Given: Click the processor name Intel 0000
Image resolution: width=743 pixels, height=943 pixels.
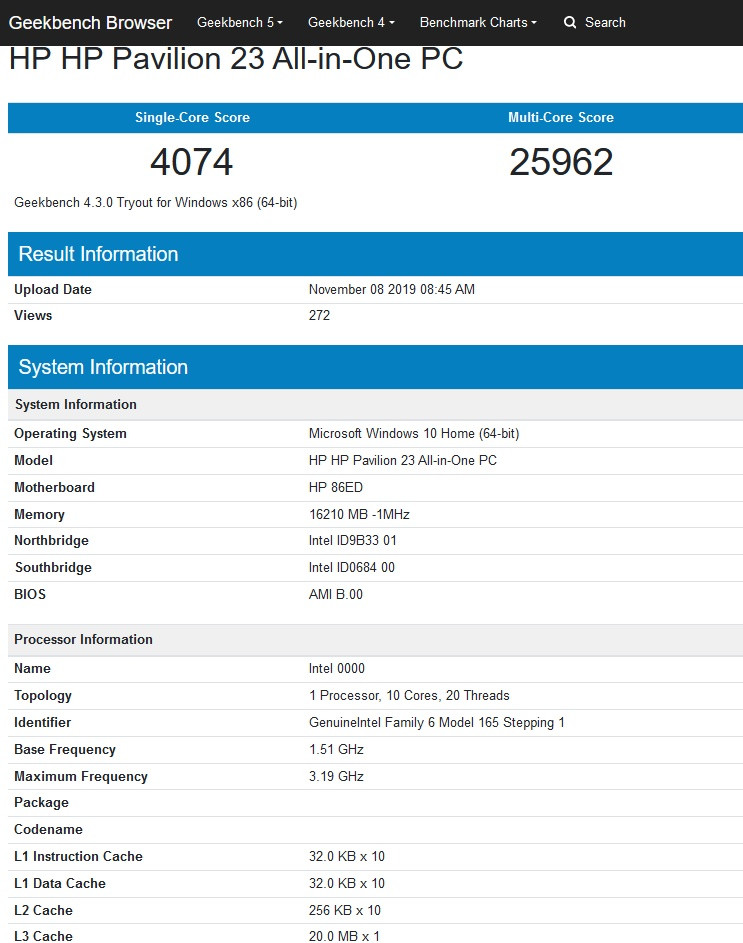Looking at the screenshot, I should [x=336, y=668].
